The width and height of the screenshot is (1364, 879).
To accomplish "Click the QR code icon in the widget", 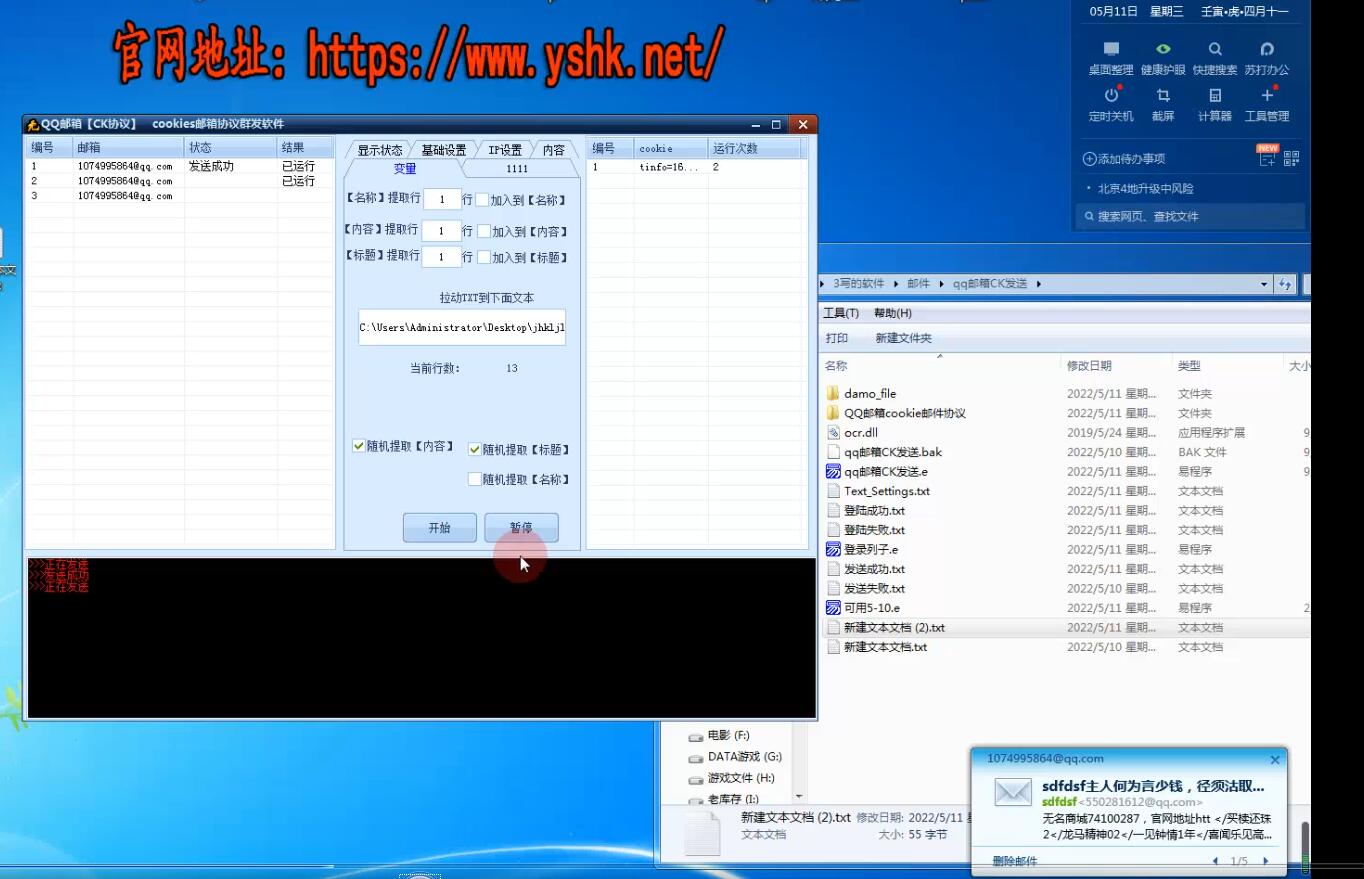I will coord(1291,158).
